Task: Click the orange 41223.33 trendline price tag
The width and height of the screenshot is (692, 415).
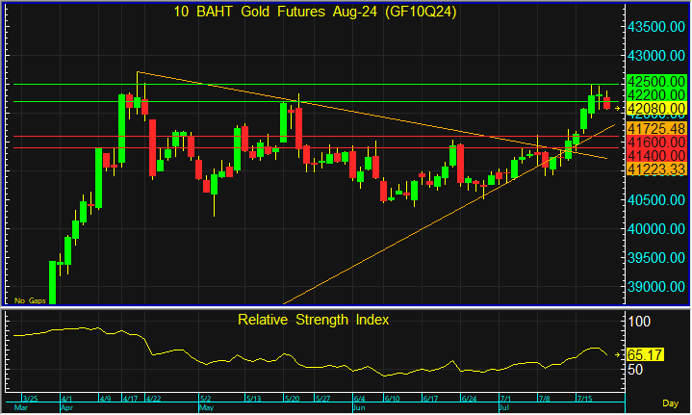Action: [x=655, y=171]
